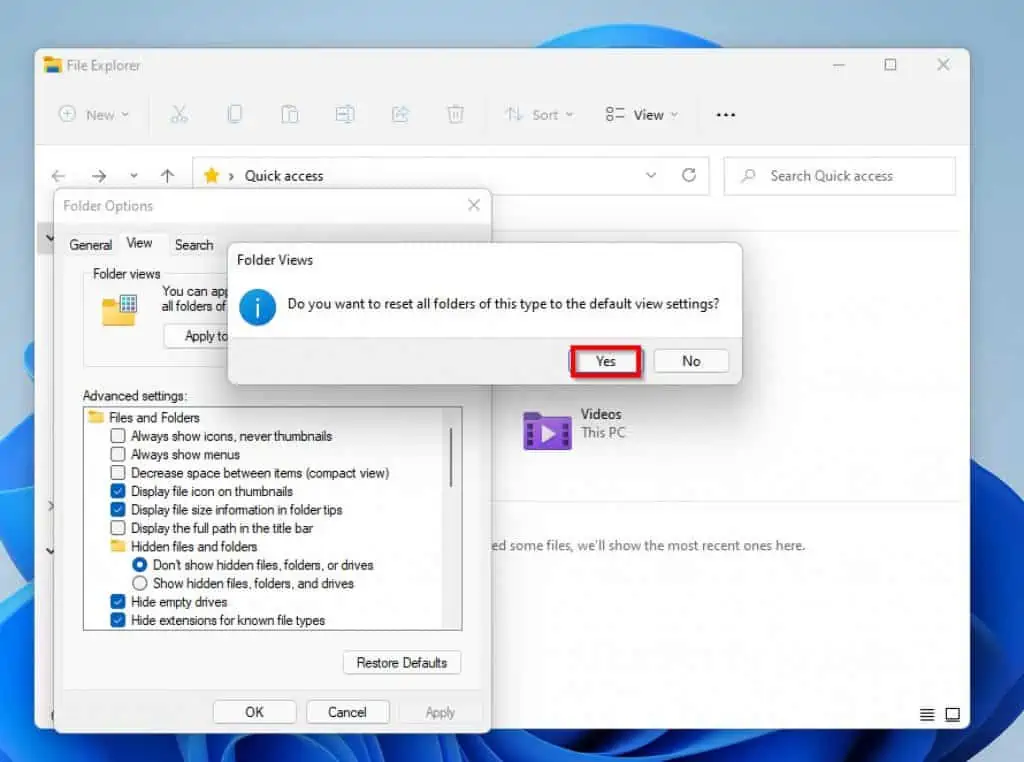Click the Refresh icon beside address bar

[x=689, y=175]
